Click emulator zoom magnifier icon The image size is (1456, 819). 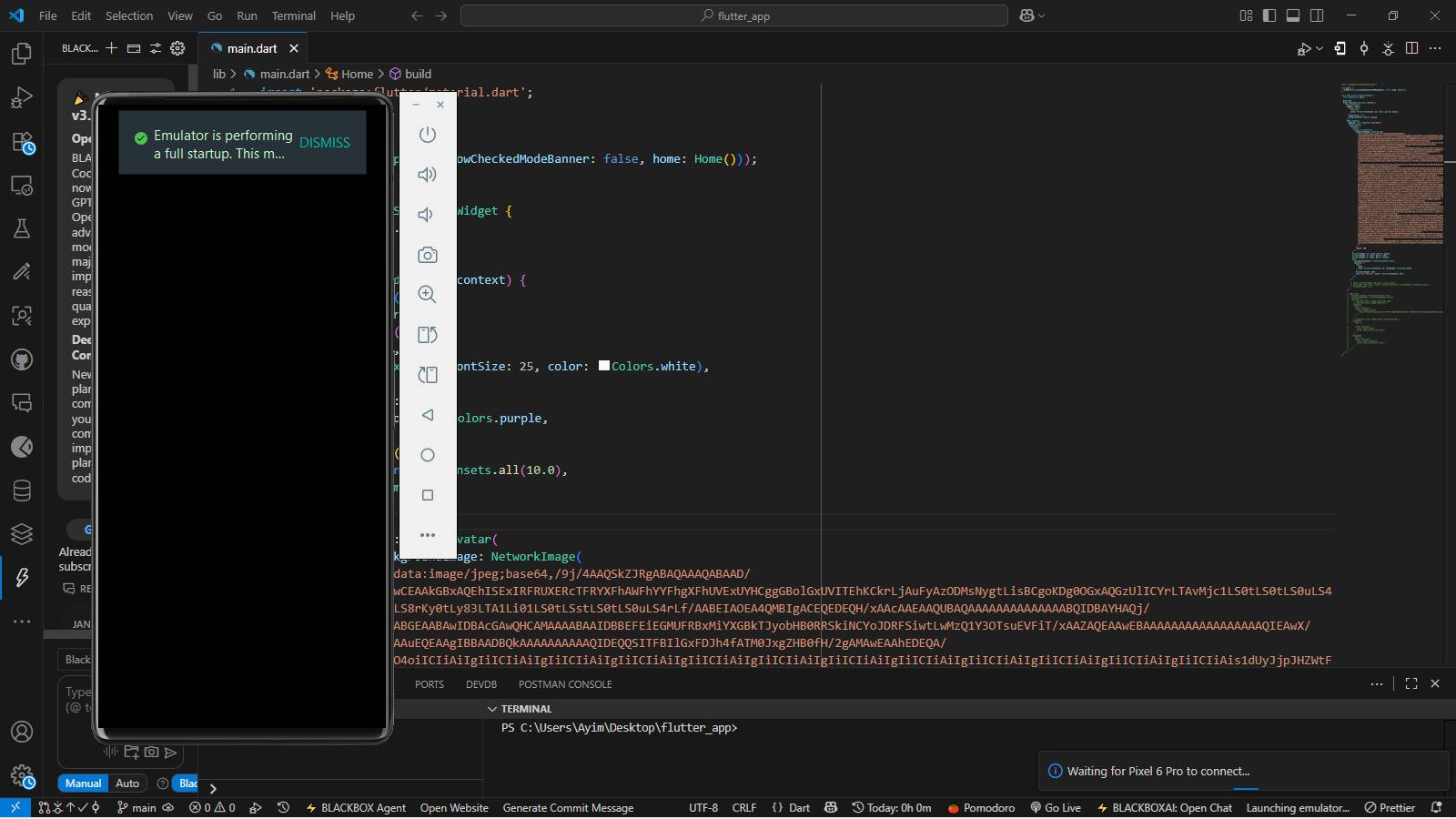click(427, 294)
